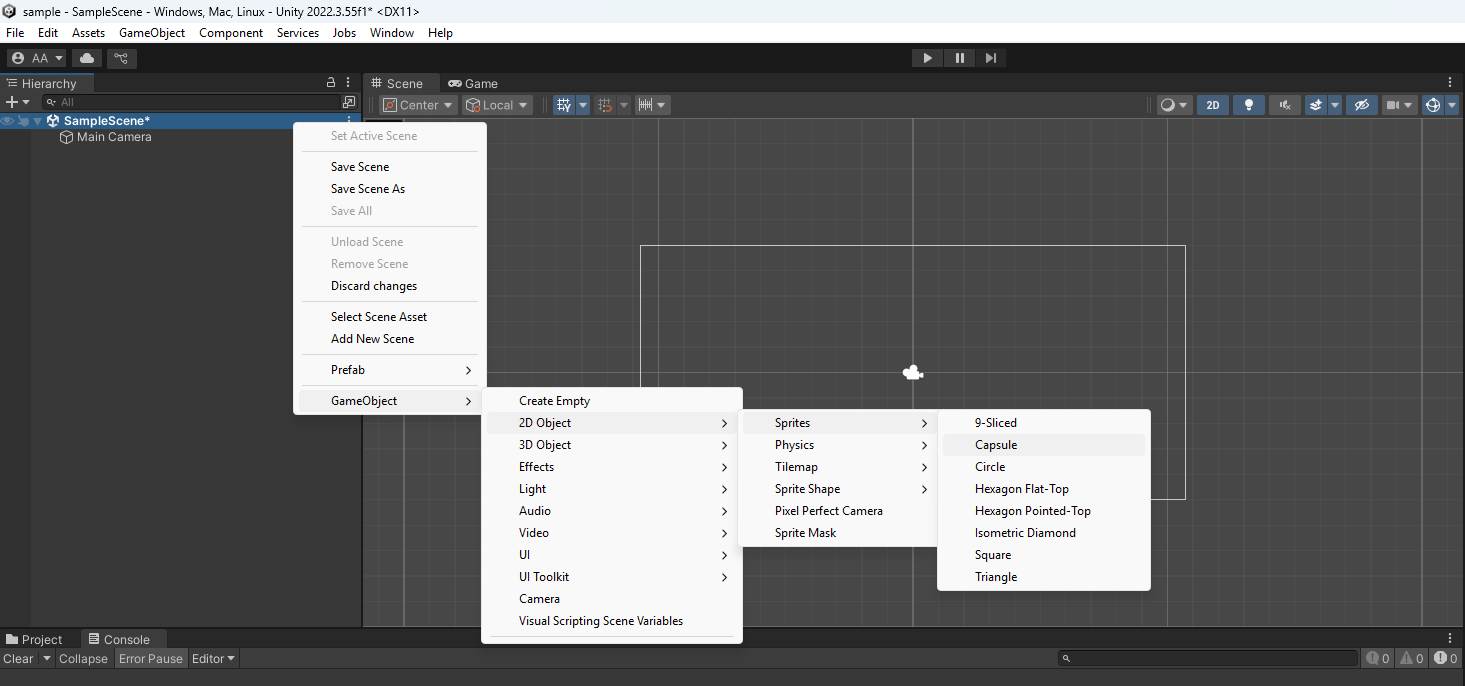Choose Create Empty in context menu
The height and width of the screenshot is (686, 1465).
612,401
